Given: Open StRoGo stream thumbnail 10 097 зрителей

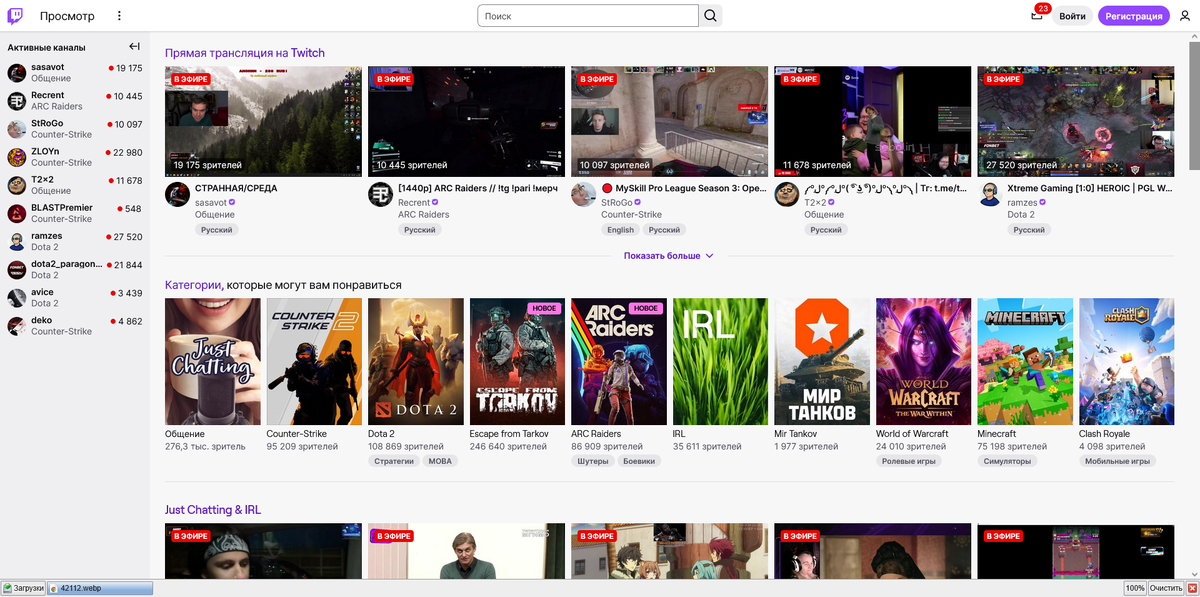Looking at the screenshot, I should point(669,121).
